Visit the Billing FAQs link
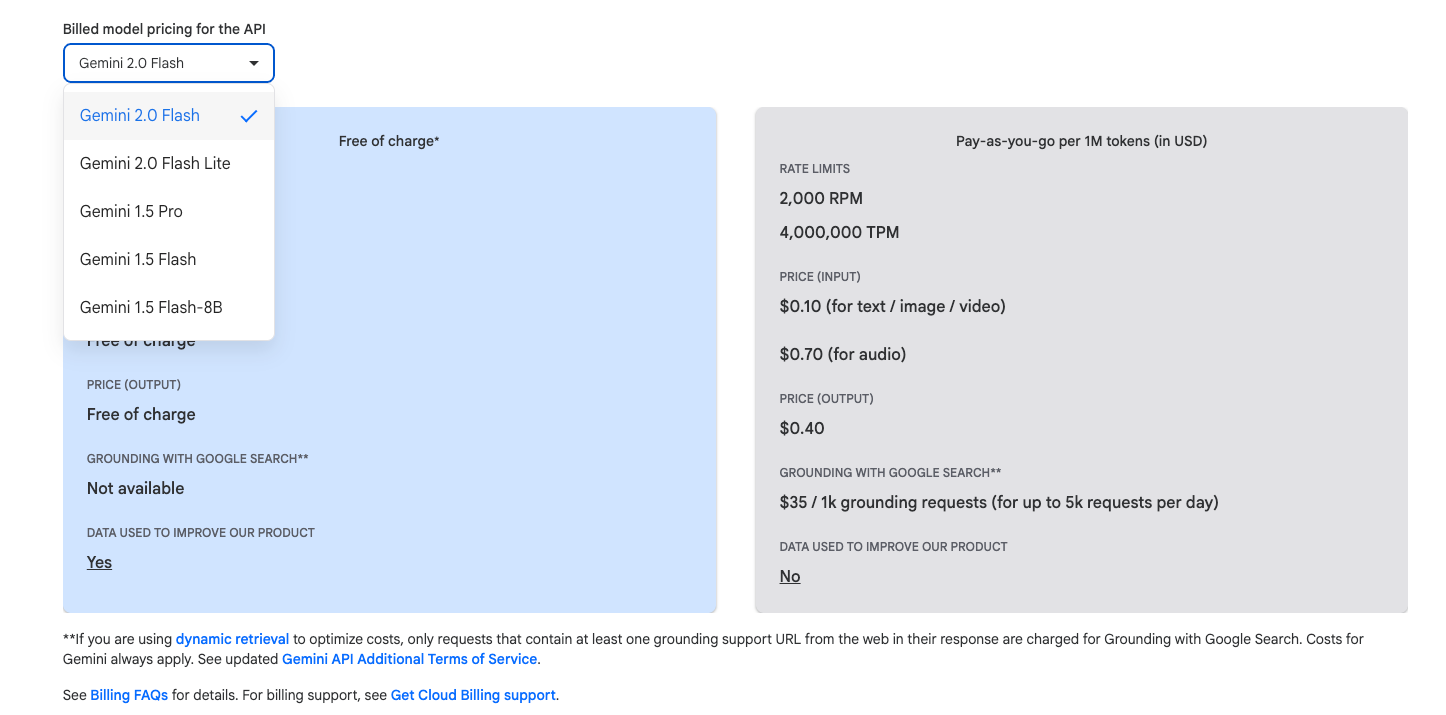Viewport: 1446px width, 715px height. pyautogui.click(x=129, y=695)
